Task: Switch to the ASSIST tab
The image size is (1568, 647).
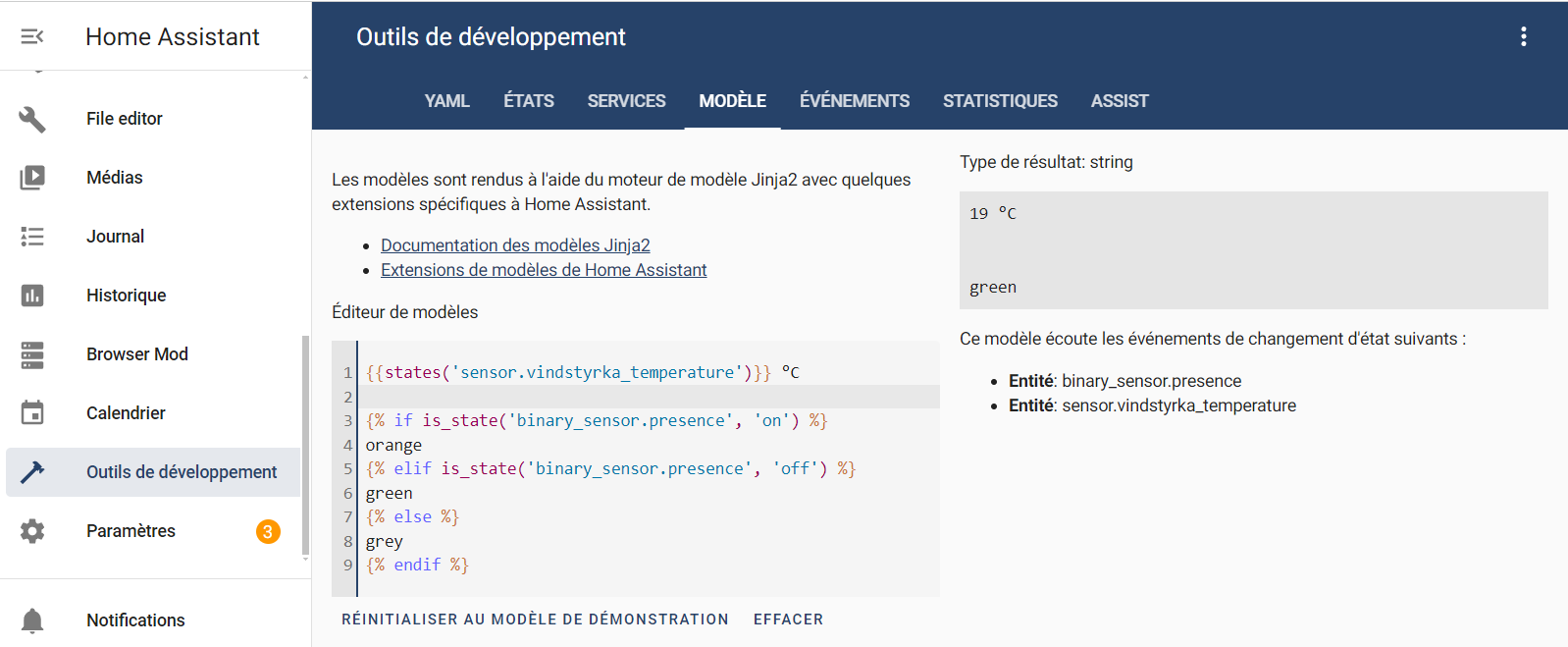Action: tap(1120, 101)
